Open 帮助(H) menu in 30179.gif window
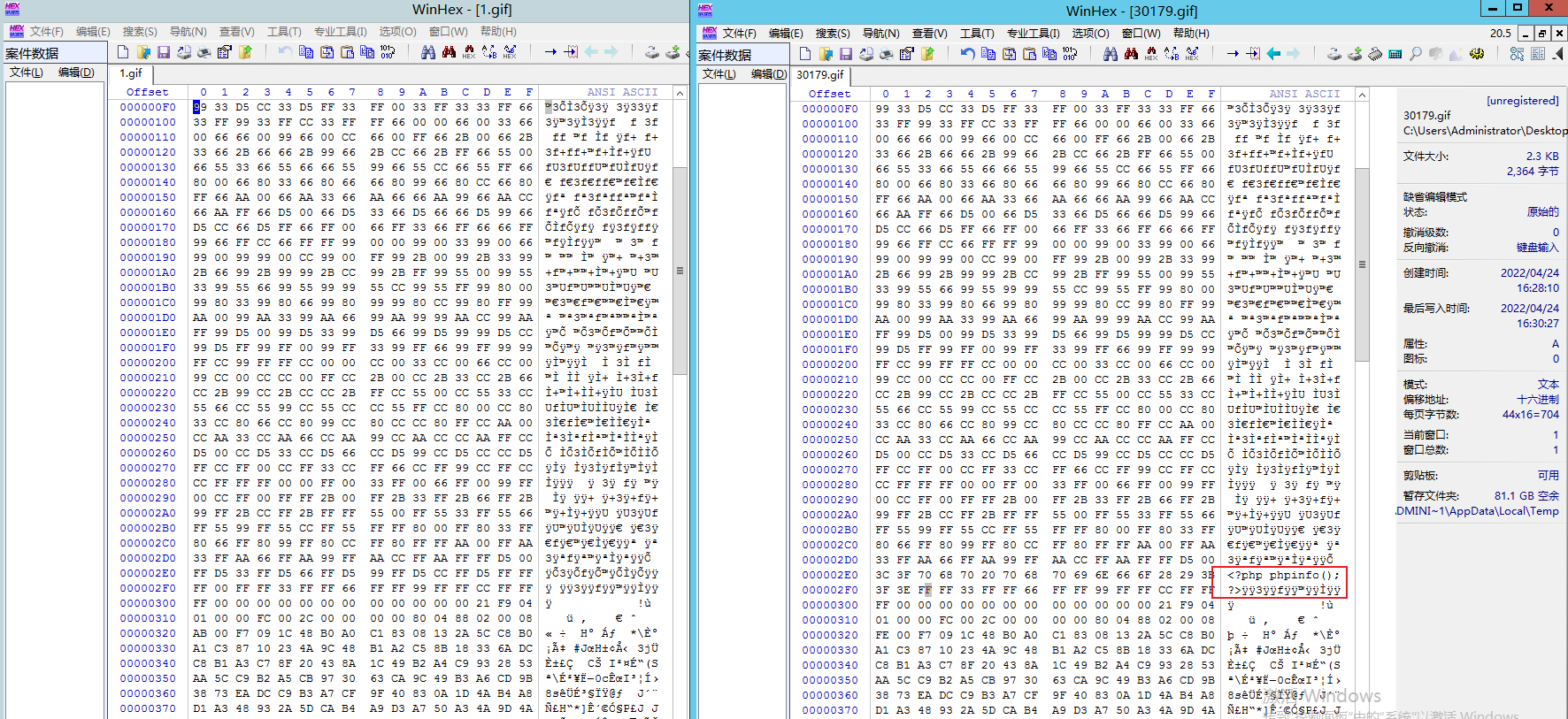The width and height of the screenshot is (1568, 719). tap(1191, 33)
